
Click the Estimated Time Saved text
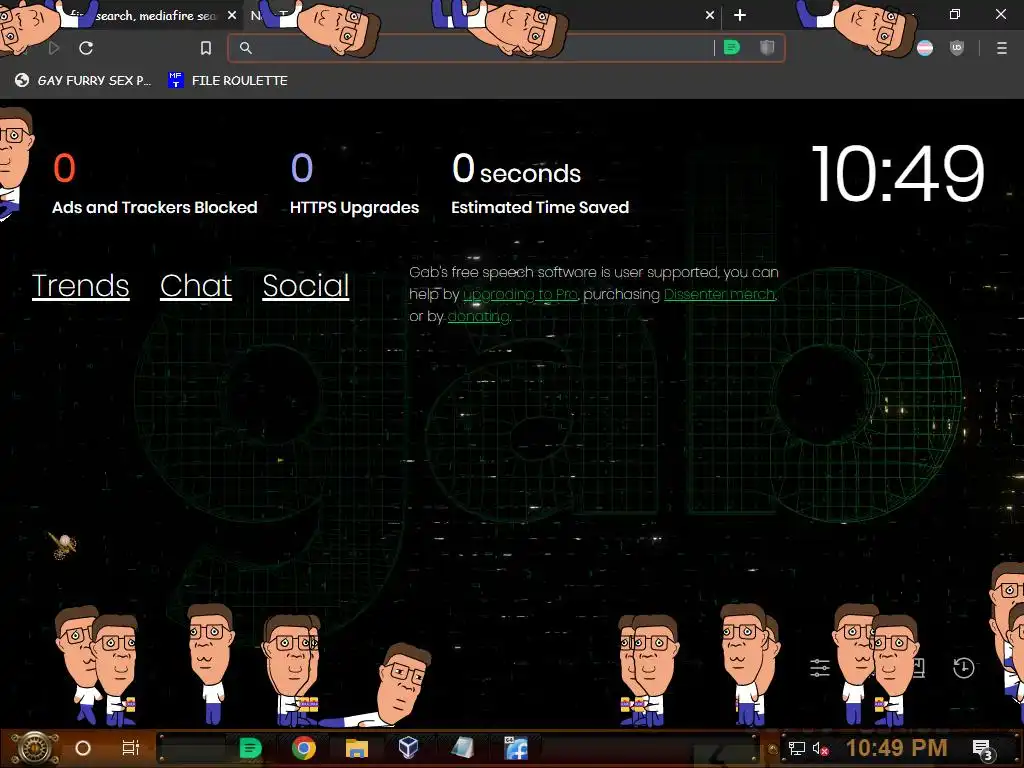tap(539, 208)
